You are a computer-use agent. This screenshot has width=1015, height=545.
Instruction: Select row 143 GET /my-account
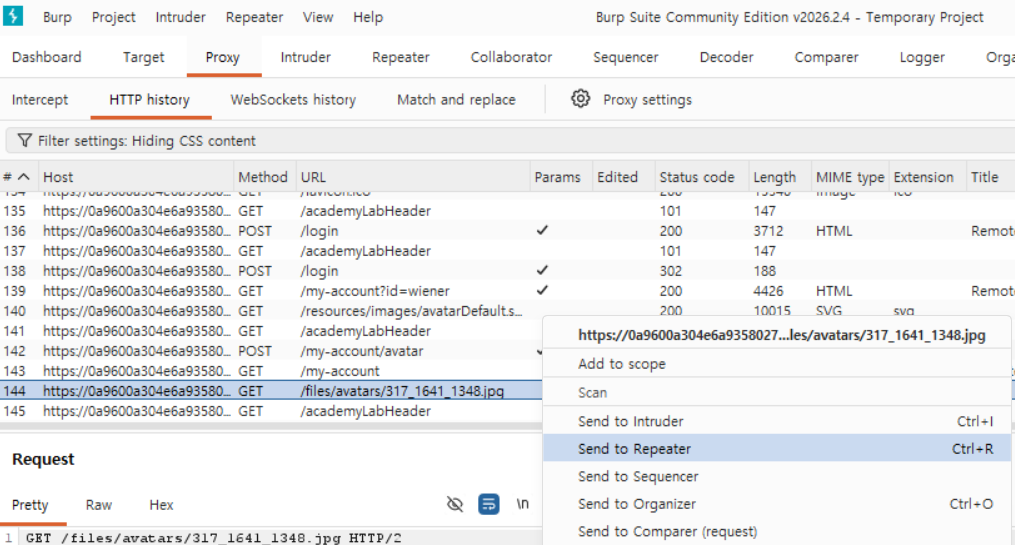tap(271, 371)
